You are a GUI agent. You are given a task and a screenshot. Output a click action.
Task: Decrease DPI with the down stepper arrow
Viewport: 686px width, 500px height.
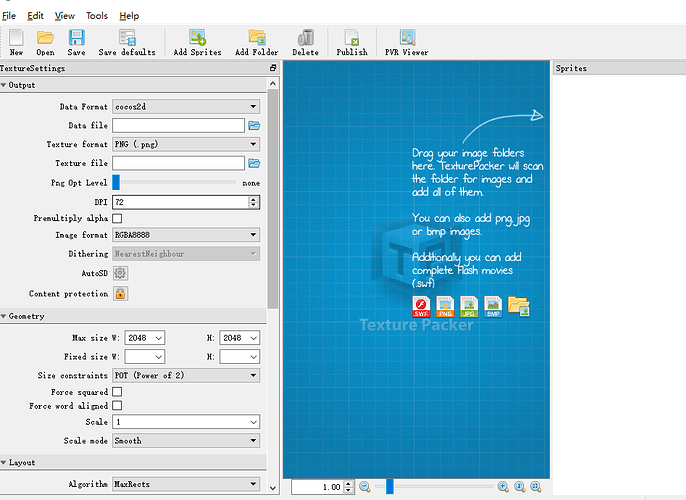[x=254, y=205]
